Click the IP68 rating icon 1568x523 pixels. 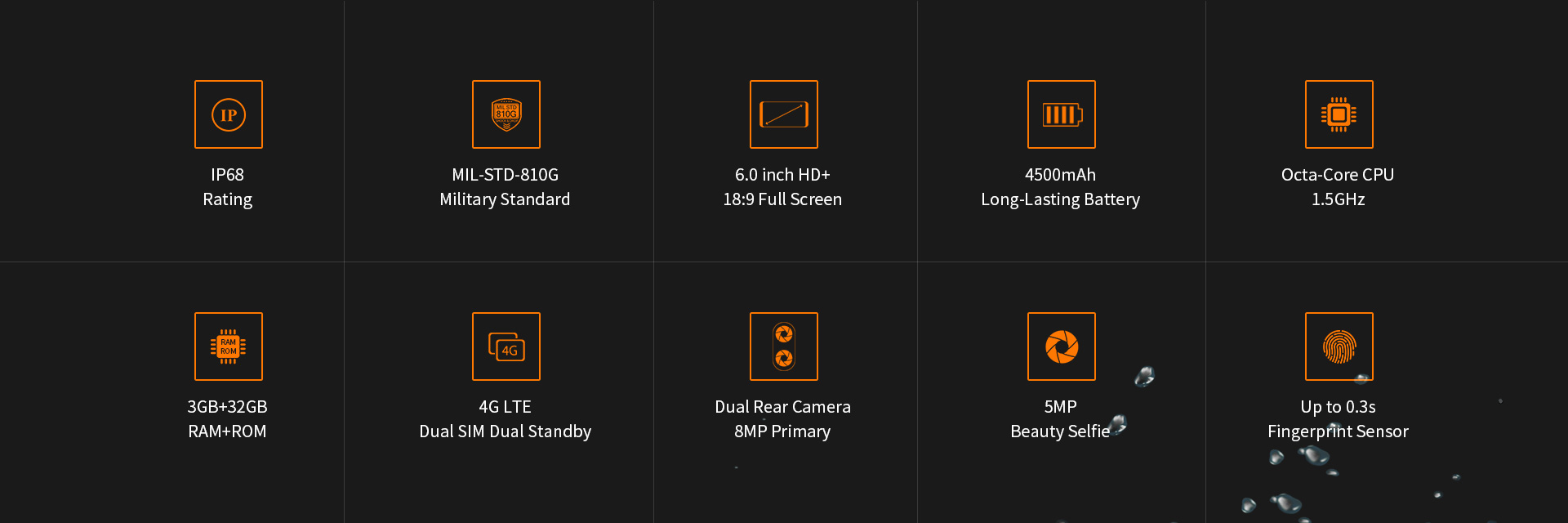click(229, 114)
